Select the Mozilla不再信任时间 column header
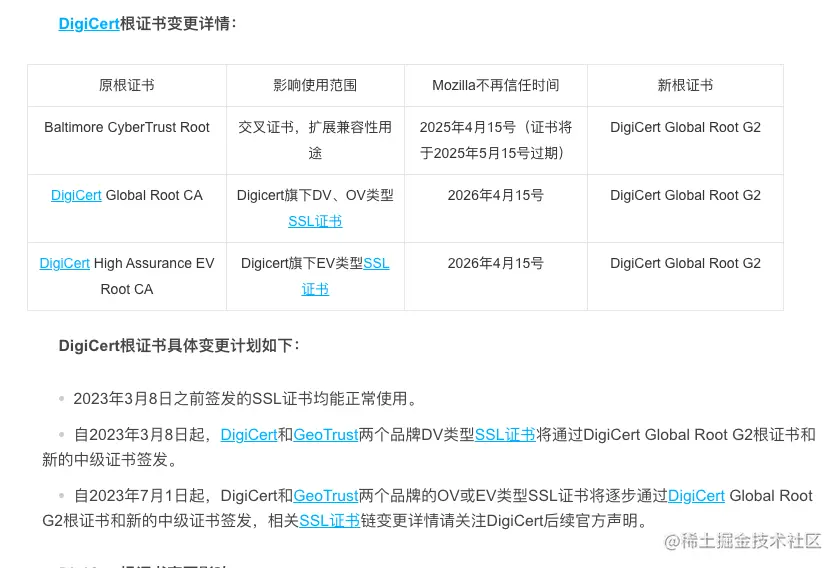The width and height of the screenshot is (839, 568). 495,85
